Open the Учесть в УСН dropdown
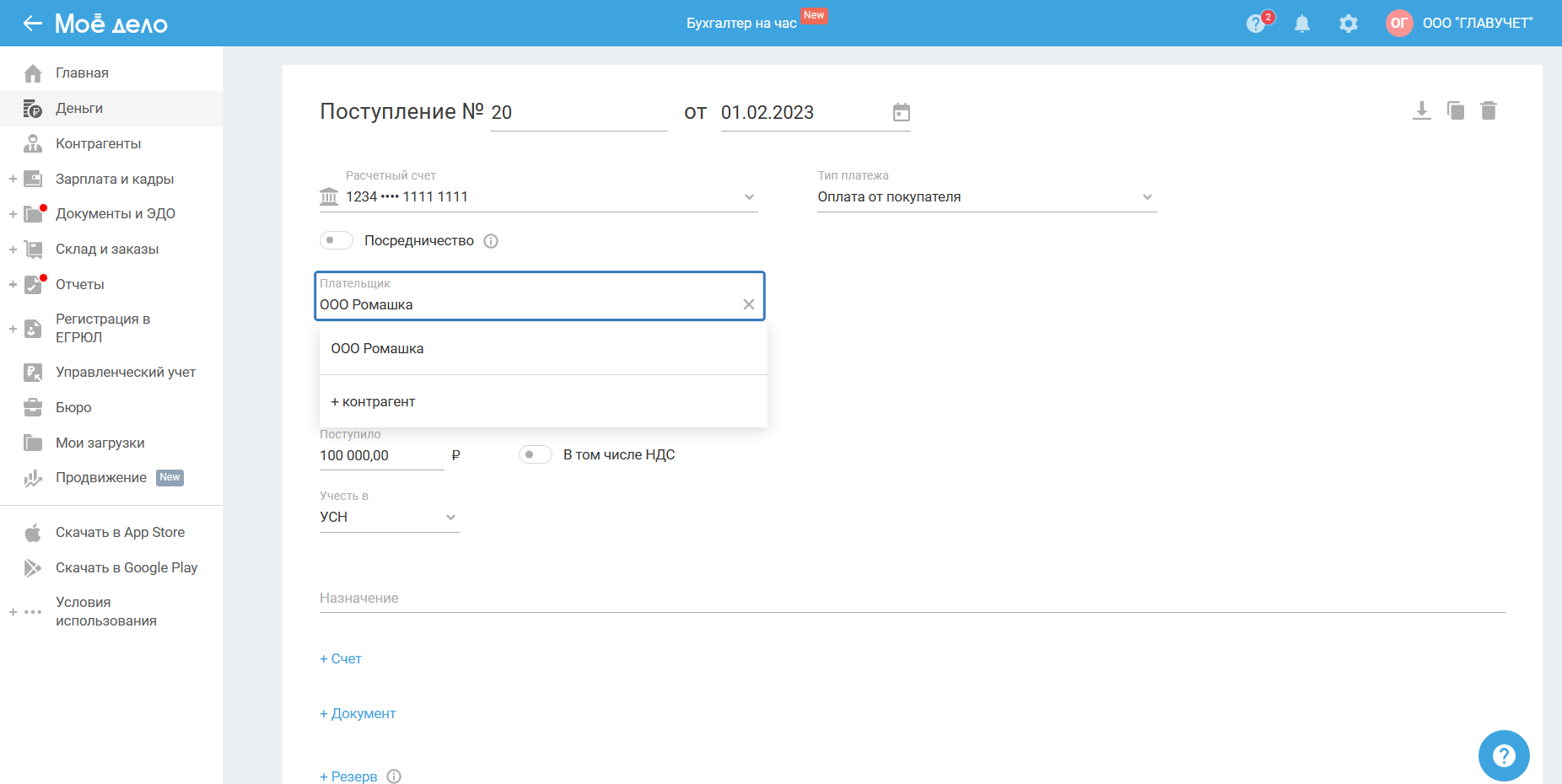1562x784 pixels. 450,518
